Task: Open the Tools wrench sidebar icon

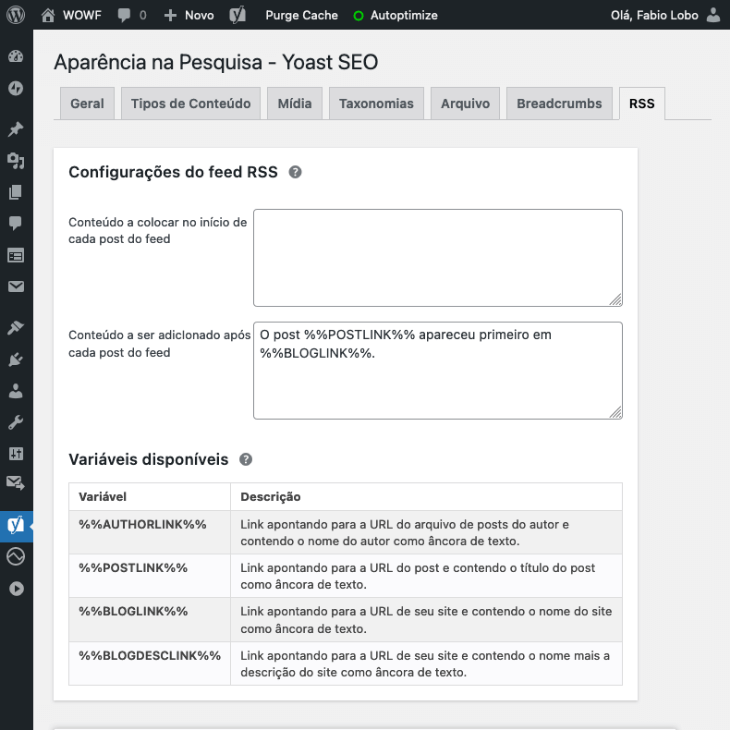Action: coord(16,422)
